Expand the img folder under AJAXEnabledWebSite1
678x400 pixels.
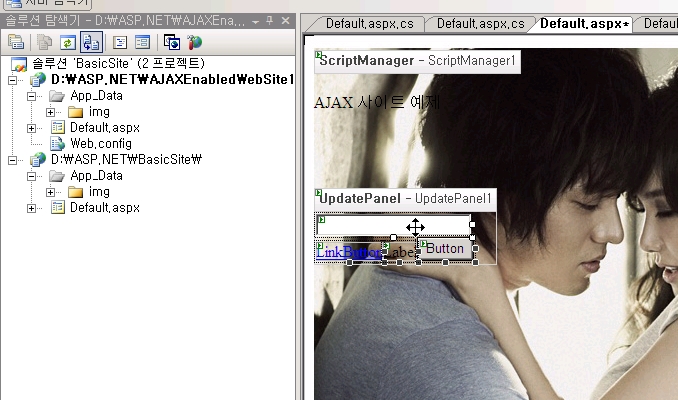tap(50, 112)
